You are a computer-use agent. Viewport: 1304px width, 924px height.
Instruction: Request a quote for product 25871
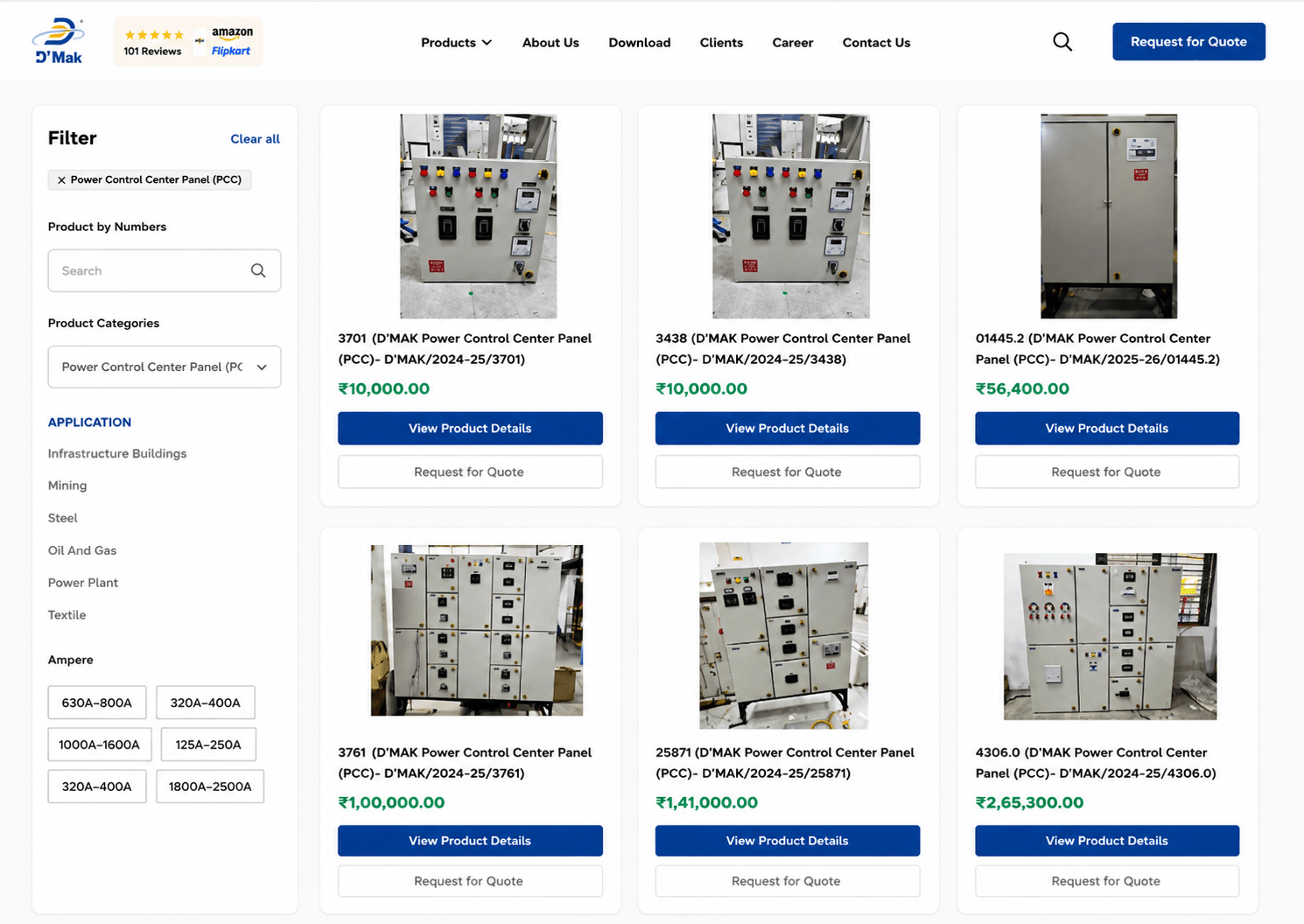[788, 881]
